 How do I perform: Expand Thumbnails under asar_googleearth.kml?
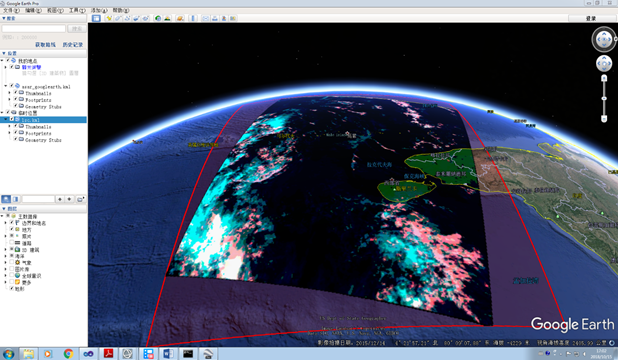pos(9,93)
